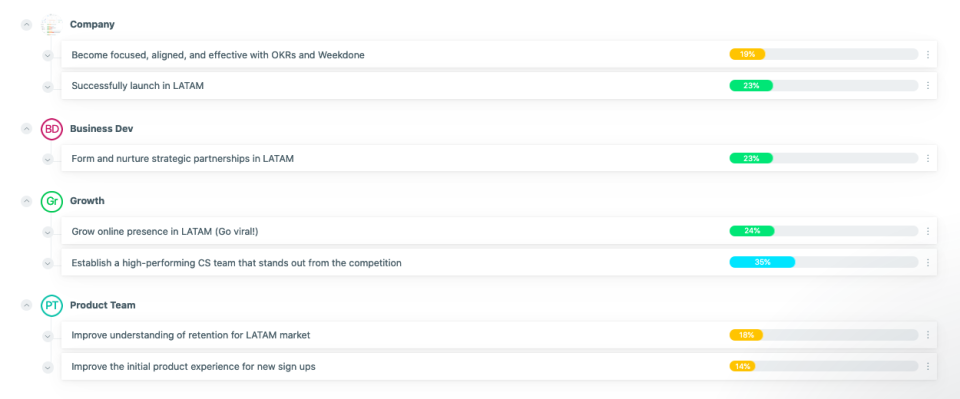960x399 pixels.
Task: Open three-dot menu for strategic partnerships objective
Action: pos(928,158)
